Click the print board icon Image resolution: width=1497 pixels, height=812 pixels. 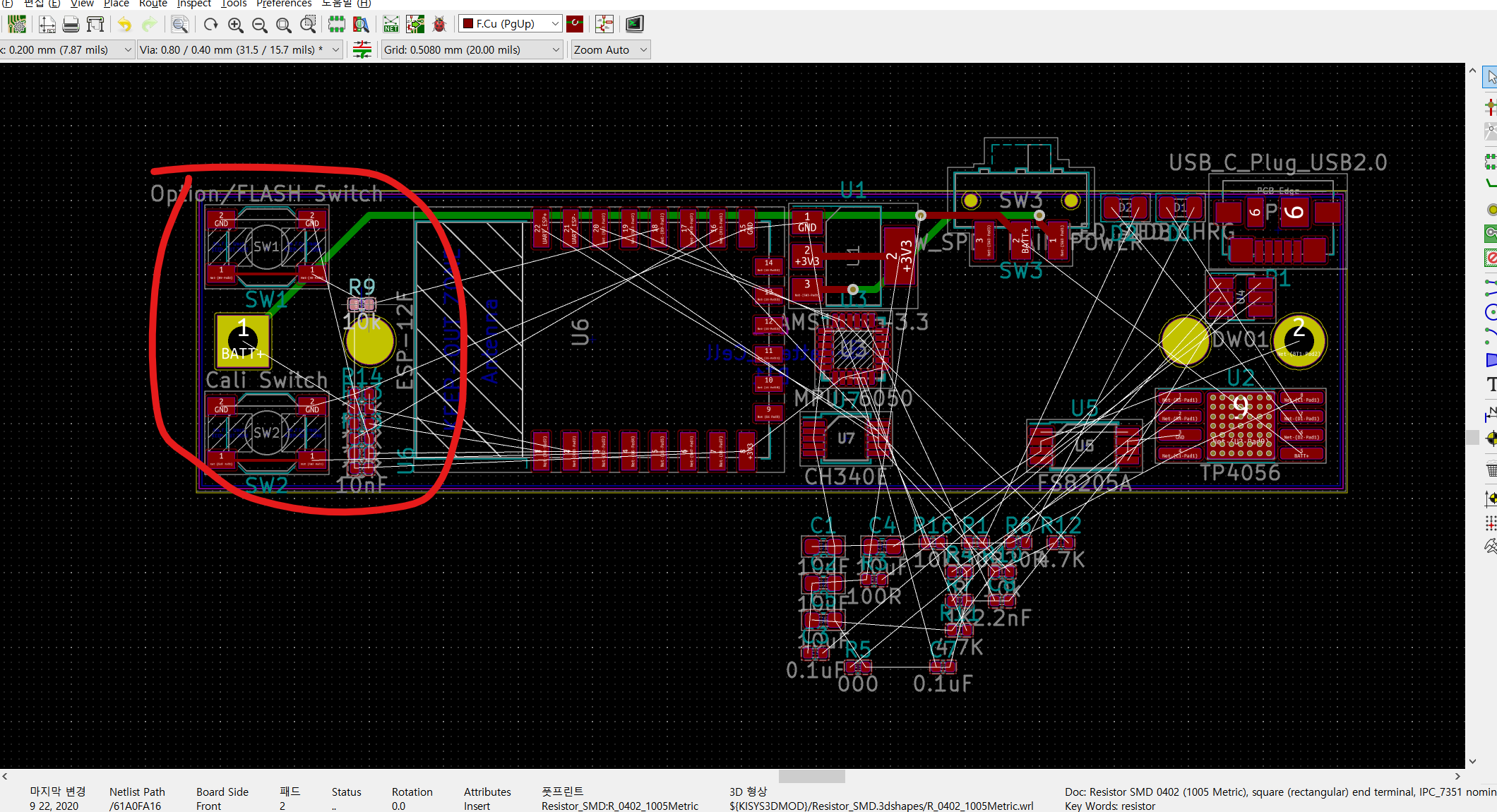(x=71, y=25)
